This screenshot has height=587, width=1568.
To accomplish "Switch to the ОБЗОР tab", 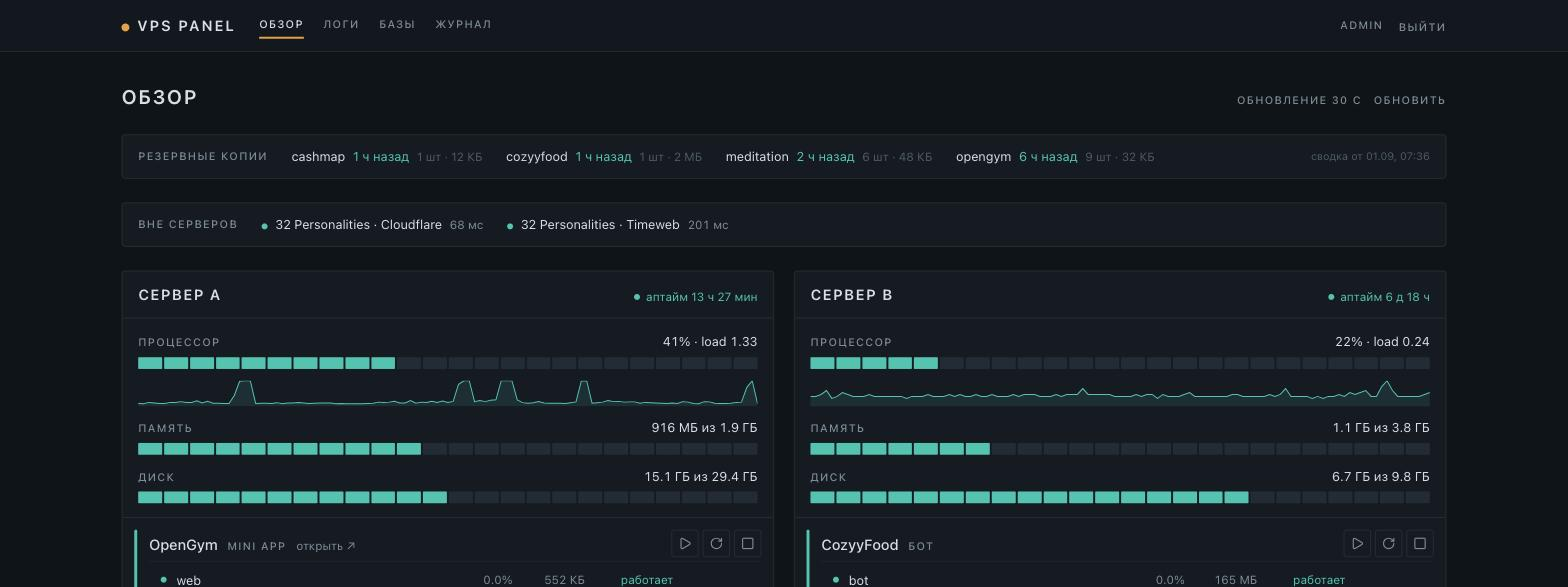I will coord(281,24).
